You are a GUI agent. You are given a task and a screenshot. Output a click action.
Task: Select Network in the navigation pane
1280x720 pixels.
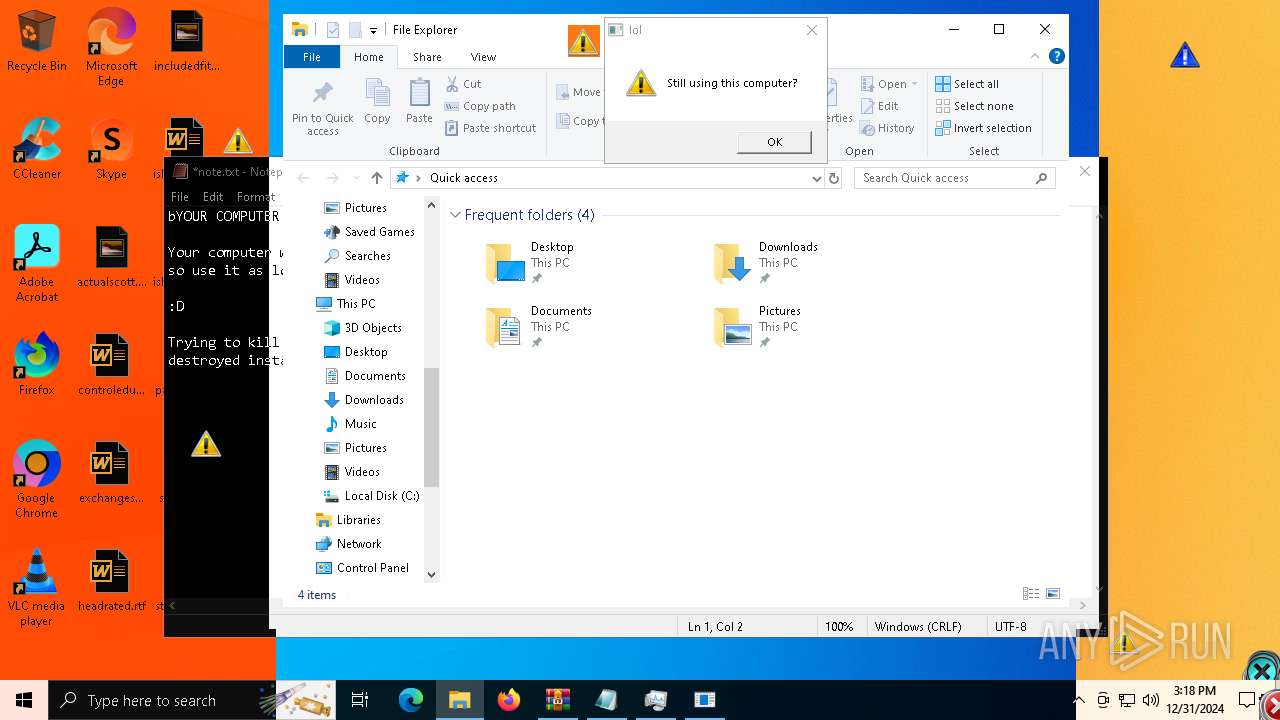(x=348, y=544)
